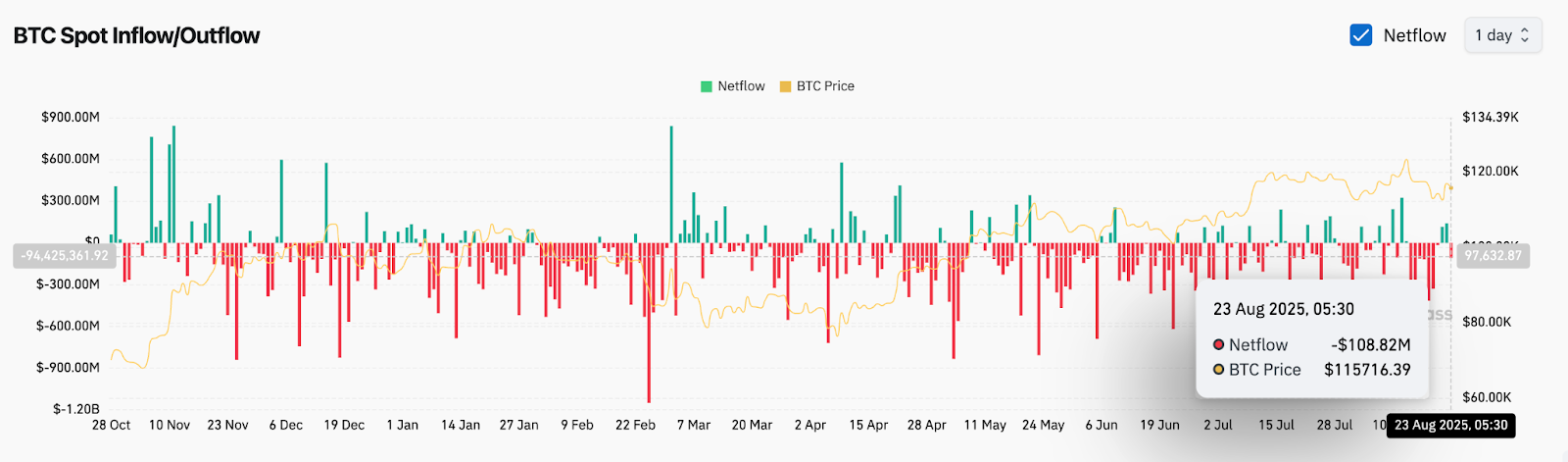Click the 23 Aug 2025, 05:30 crosshair date label
The width and height of the screenshot is (1568, 462).
tap(1450, 425)
